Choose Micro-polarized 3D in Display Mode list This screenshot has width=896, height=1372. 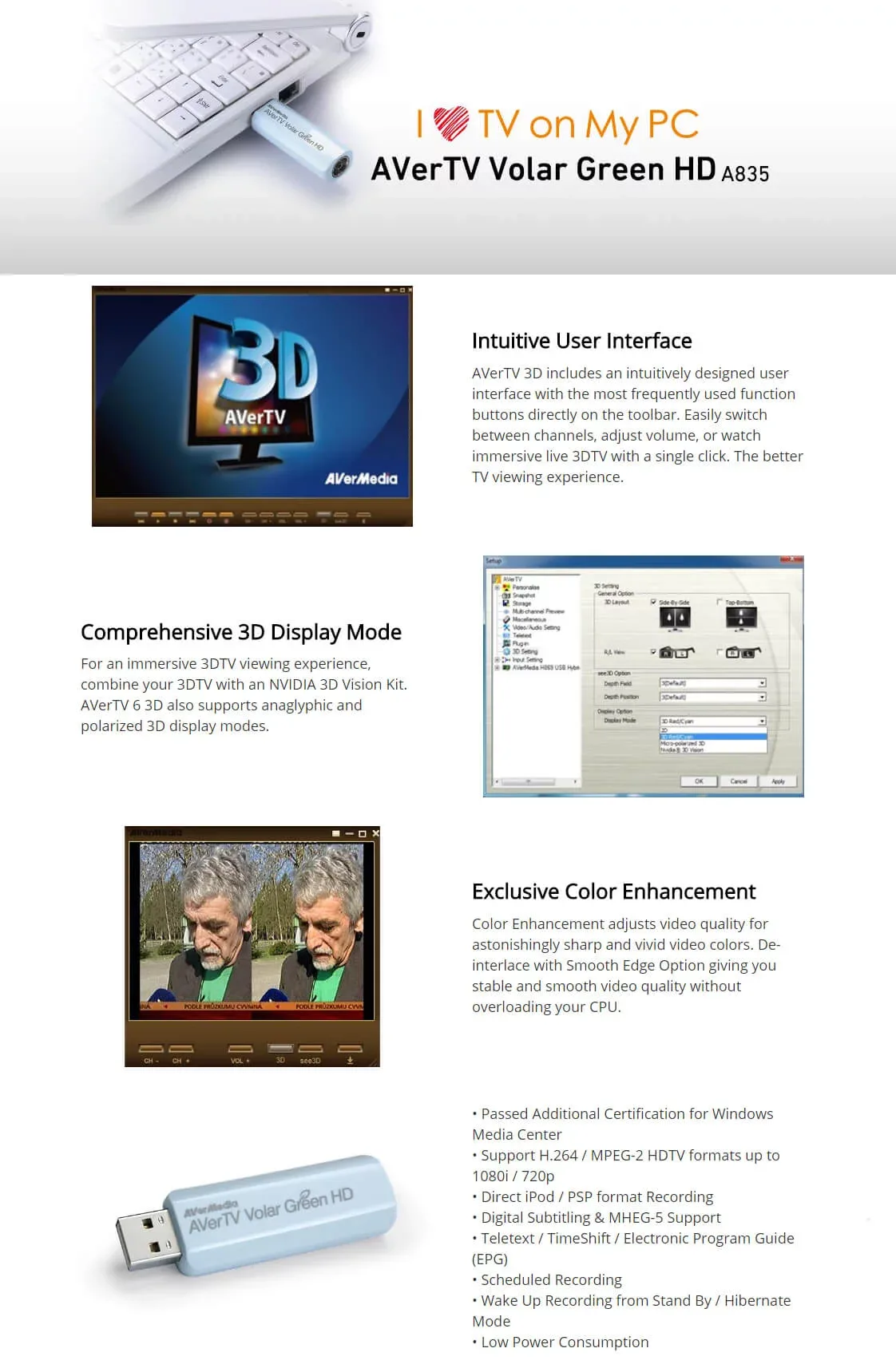coord(713,743)
